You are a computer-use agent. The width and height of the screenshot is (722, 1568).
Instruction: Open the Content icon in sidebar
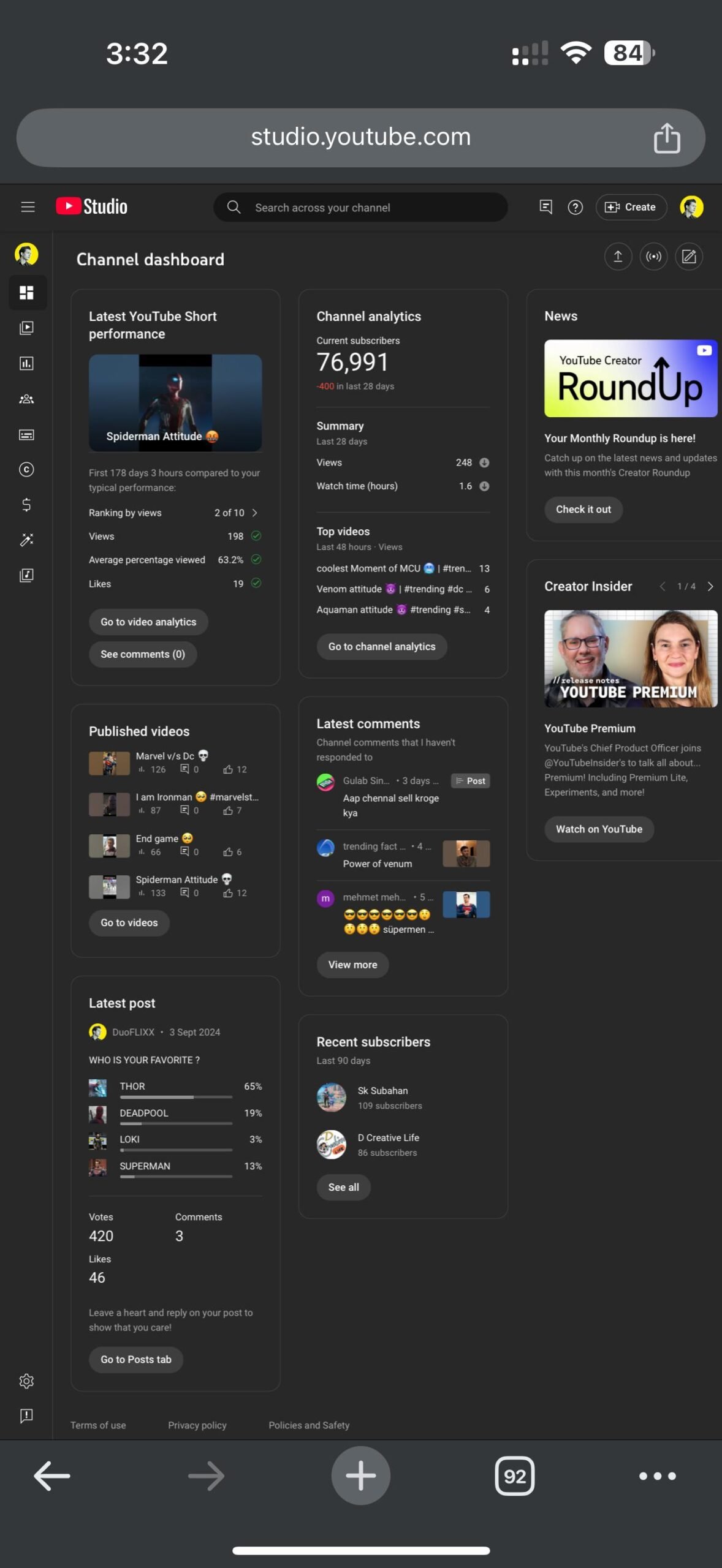26,328
